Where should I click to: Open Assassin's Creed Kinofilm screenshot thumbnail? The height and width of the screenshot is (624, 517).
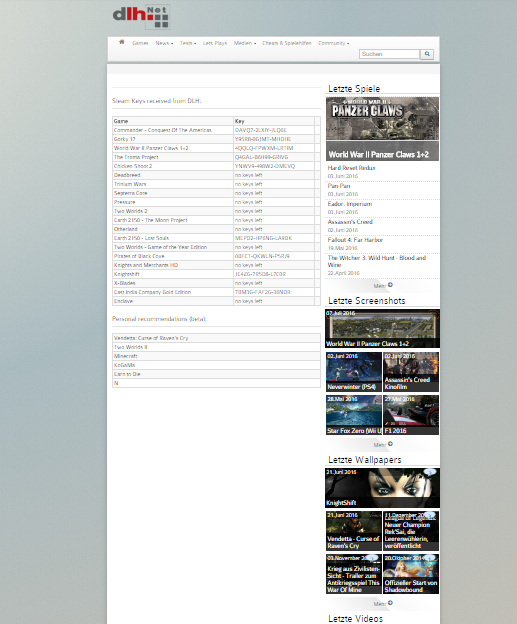tap(411, 372)
